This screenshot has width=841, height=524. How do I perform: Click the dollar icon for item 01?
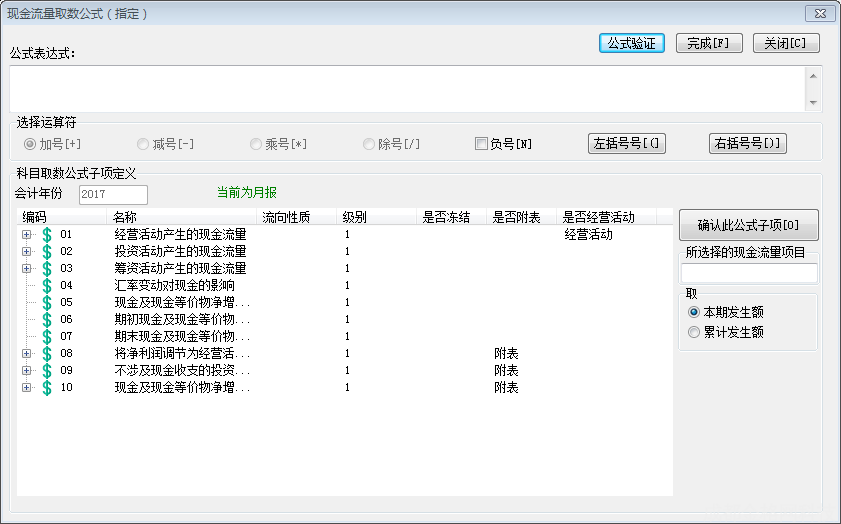tap(46, 235)
